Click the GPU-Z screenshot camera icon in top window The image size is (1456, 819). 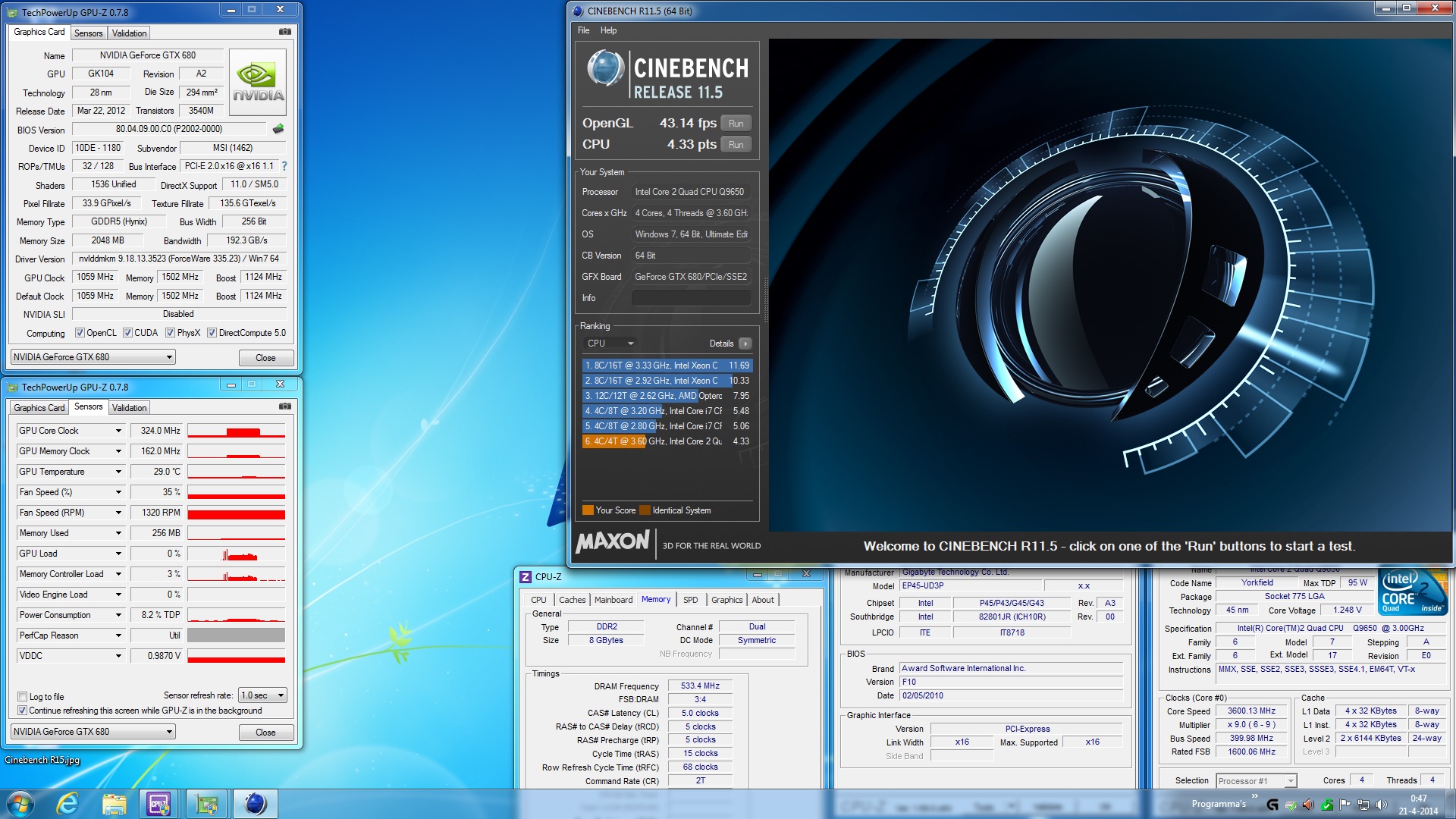pyautogui.click(x=284, y=32)
